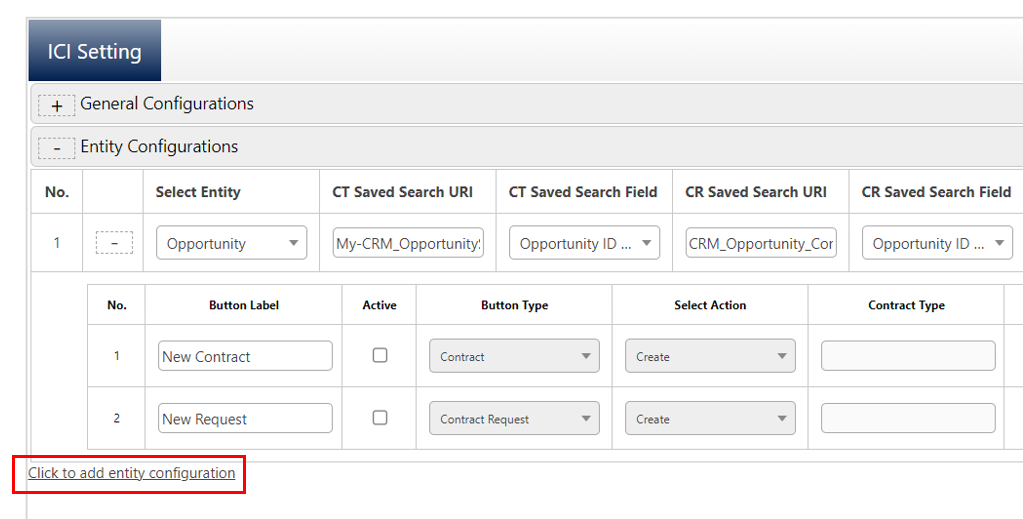This screenshot has height=519, width=1023.
Task: Click the New Contract button label field
Action: pos(245,356)
